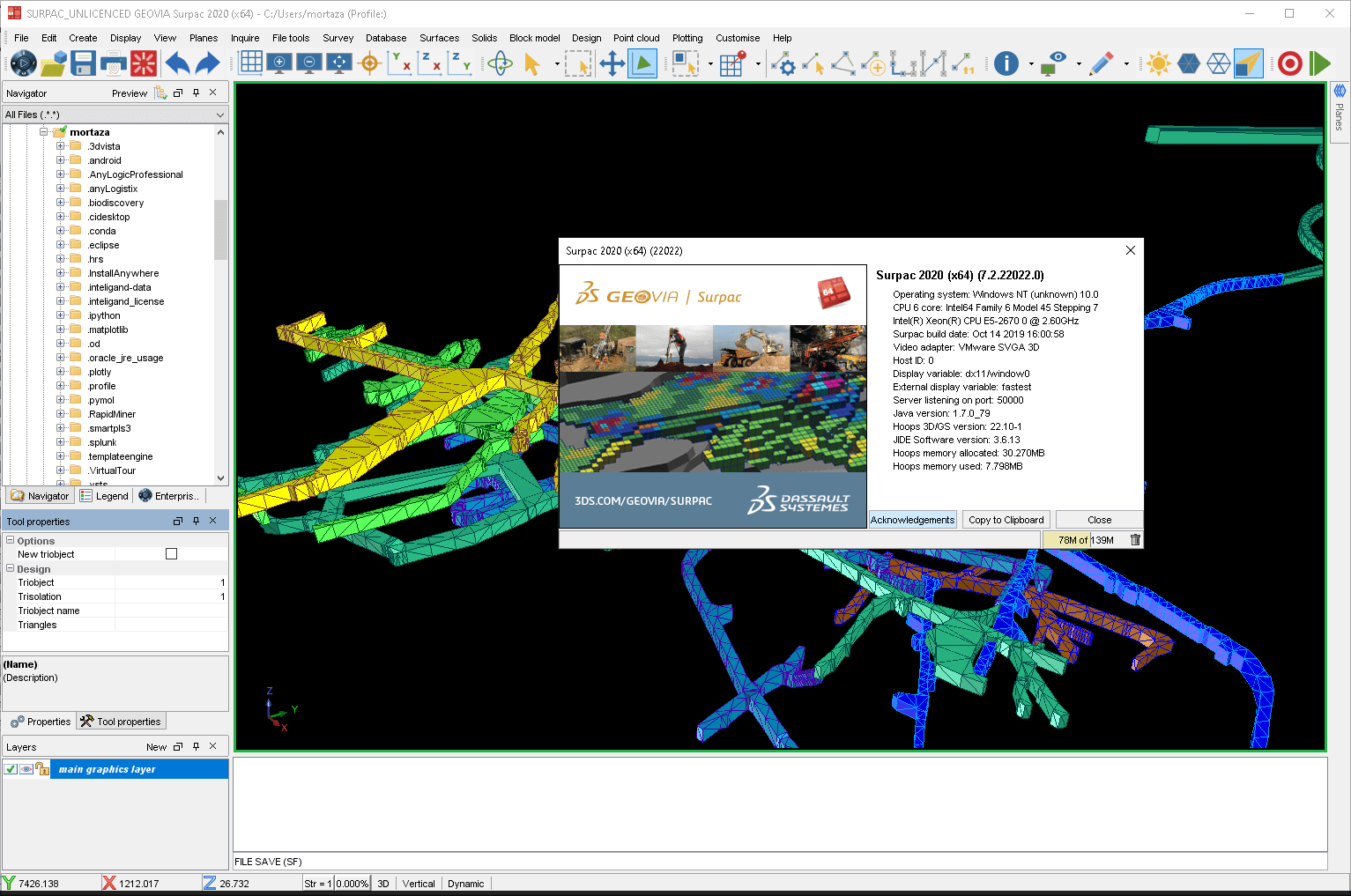Click the 78M of 139M memory bar
Viewport: 1351px width, 896px height.
1085,540
